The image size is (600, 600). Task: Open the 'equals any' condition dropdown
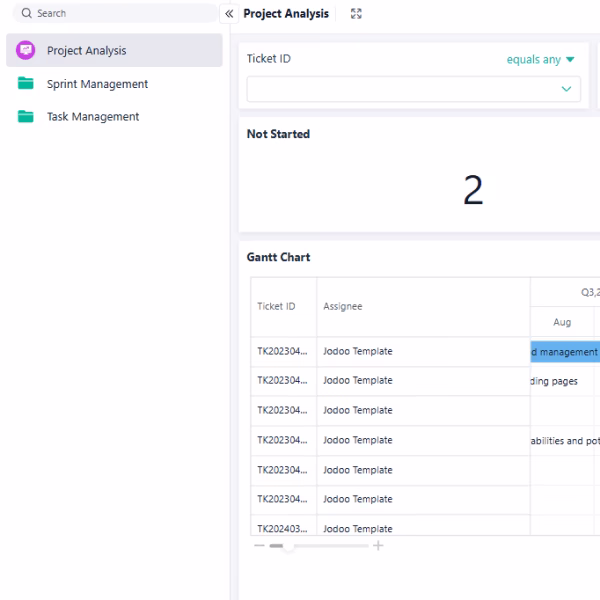540,60
